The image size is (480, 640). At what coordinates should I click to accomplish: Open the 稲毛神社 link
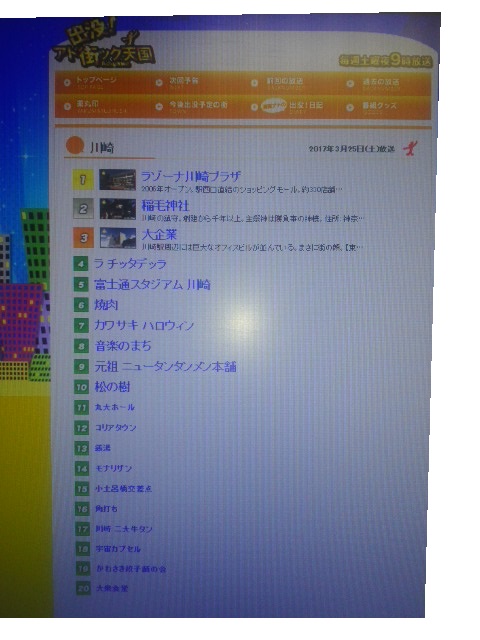pos(165,205)
